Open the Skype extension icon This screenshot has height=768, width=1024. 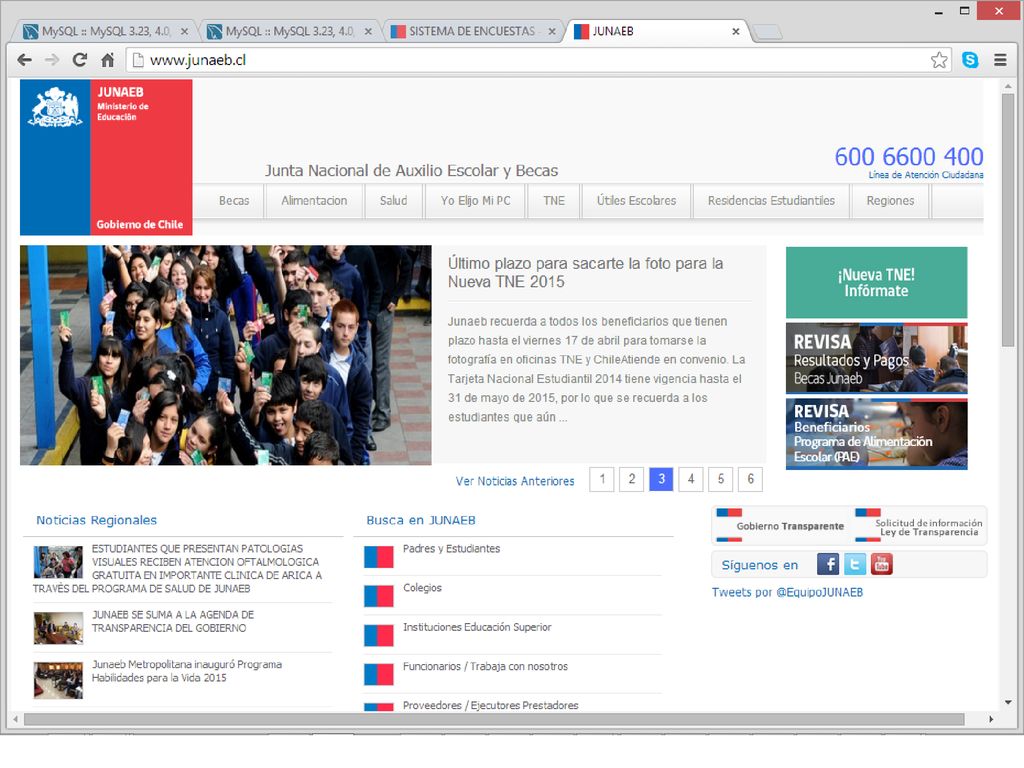tap(970, 60)
